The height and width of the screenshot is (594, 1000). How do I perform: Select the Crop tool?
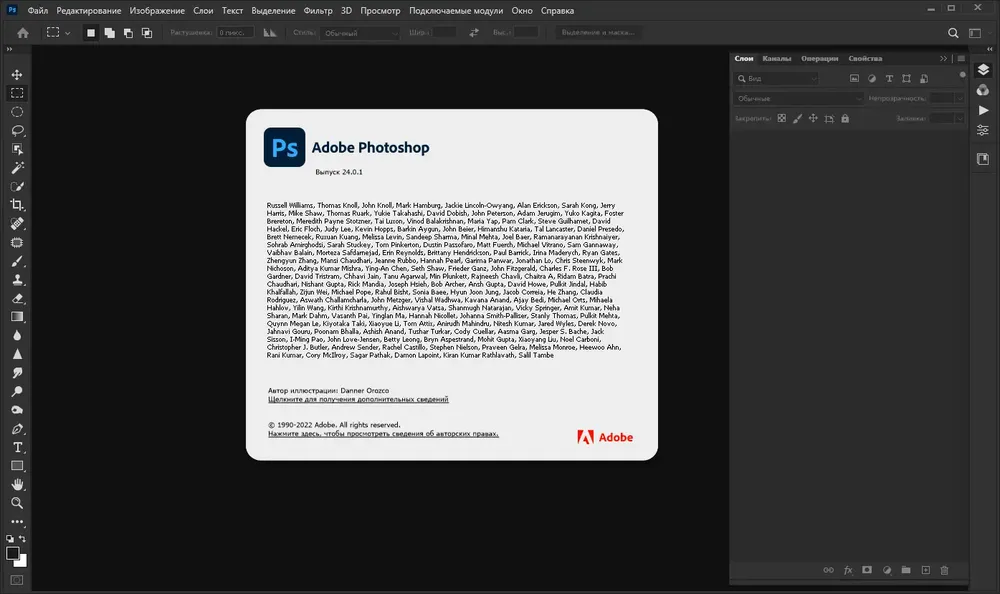[17, 205]
